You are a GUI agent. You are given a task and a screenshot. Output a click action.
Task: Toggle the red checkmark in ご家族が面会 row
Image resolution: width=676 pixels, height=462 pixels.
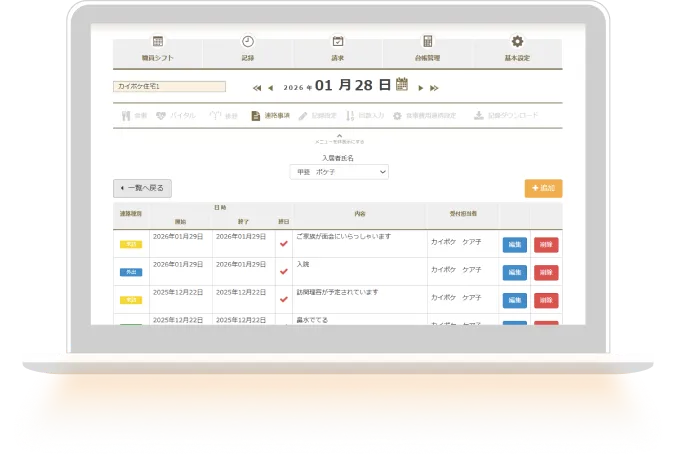(x=284, y=244)
